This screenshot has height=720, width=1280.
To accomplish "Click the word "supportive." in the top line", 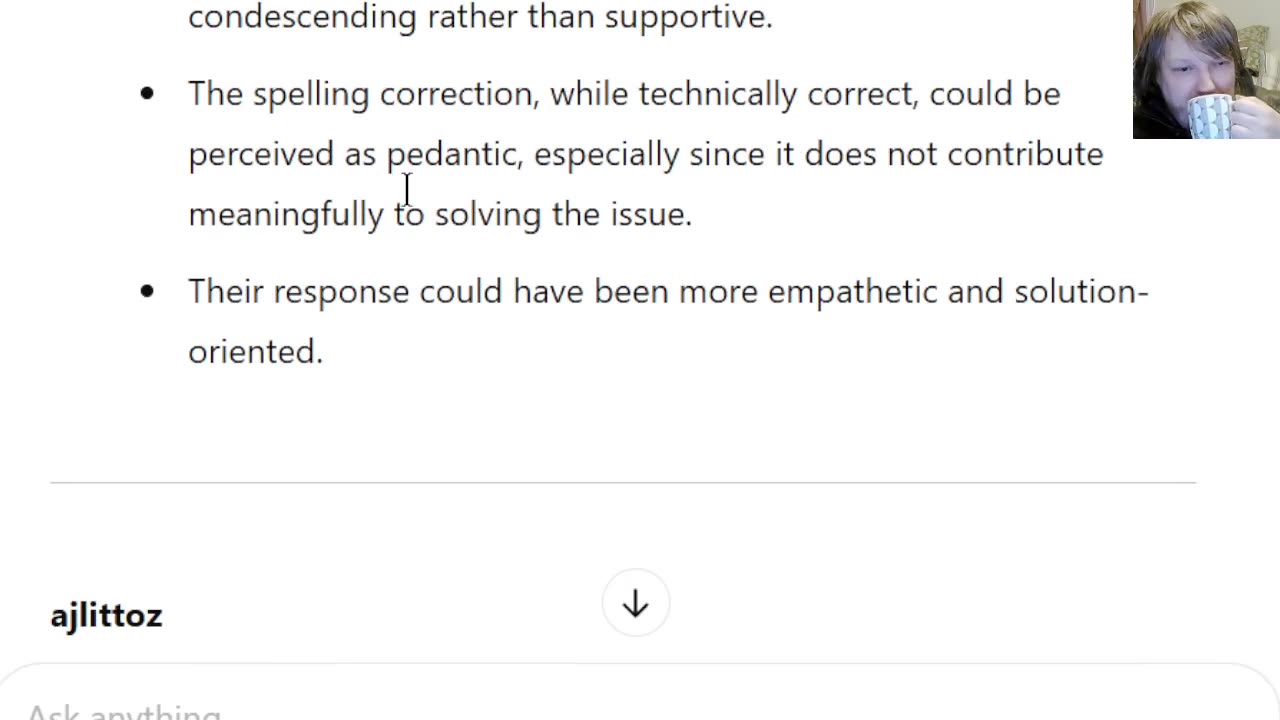I will tap(688, 16).
